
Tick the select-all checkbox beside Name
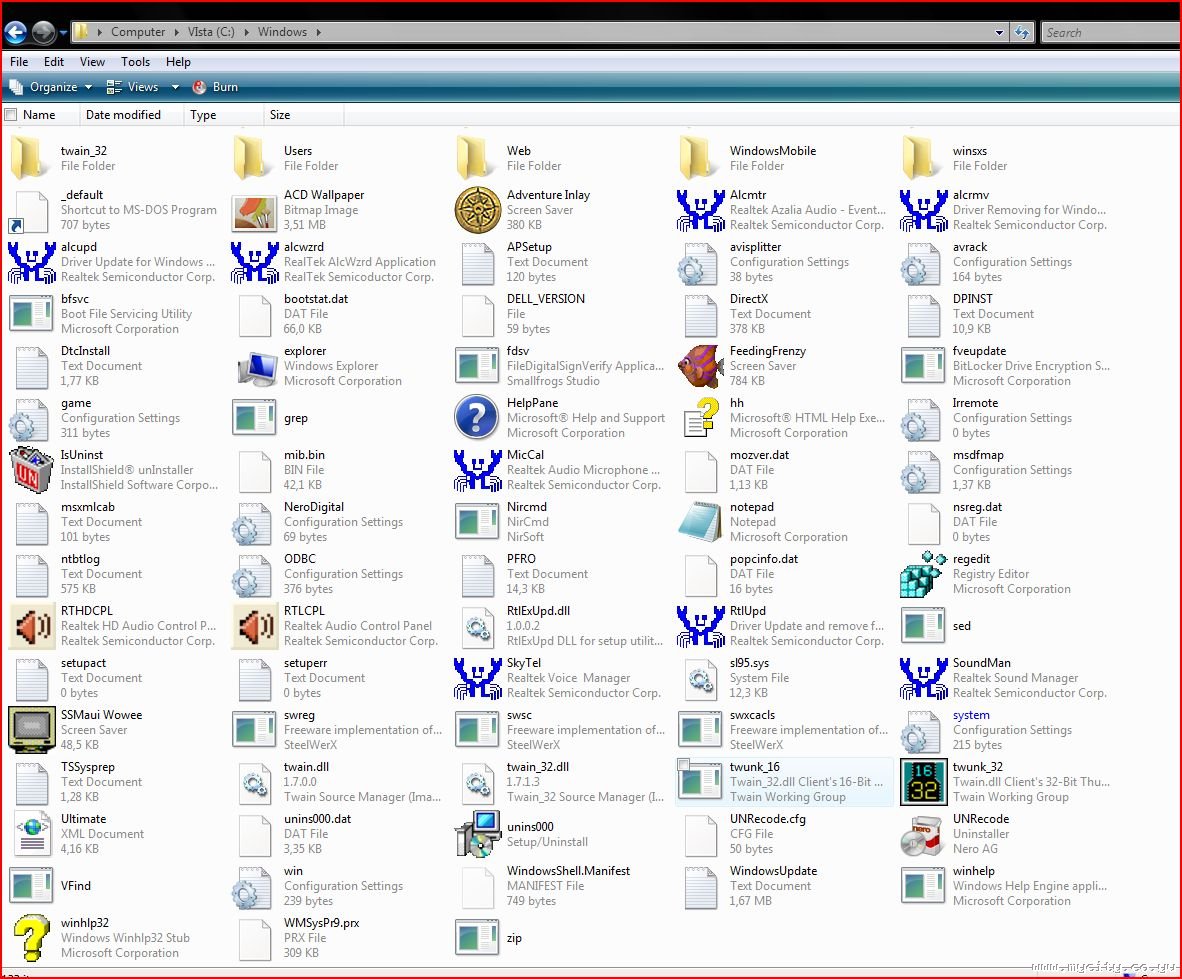(11, 115)
